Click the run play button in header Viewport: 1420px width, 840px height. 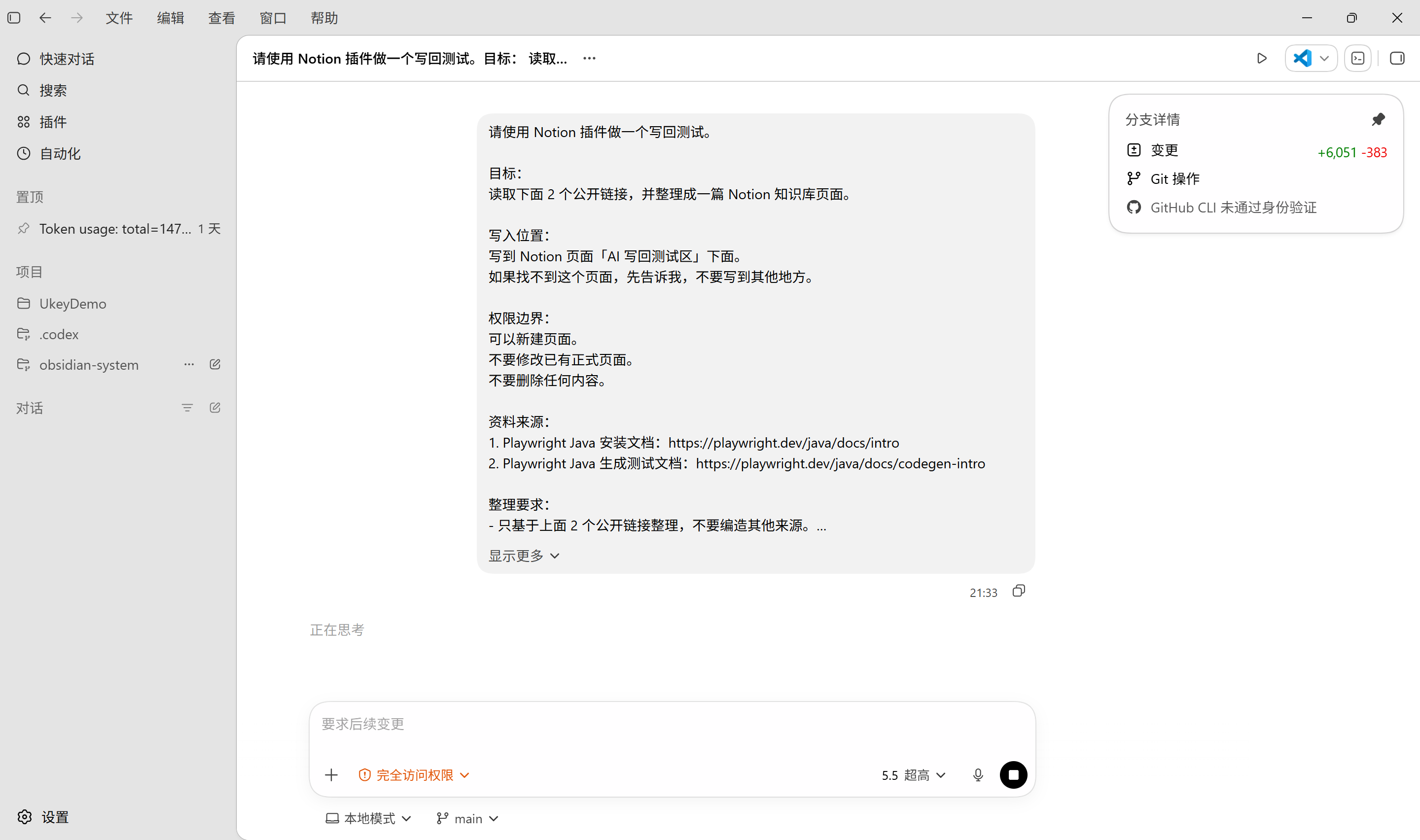point(1262,58)
